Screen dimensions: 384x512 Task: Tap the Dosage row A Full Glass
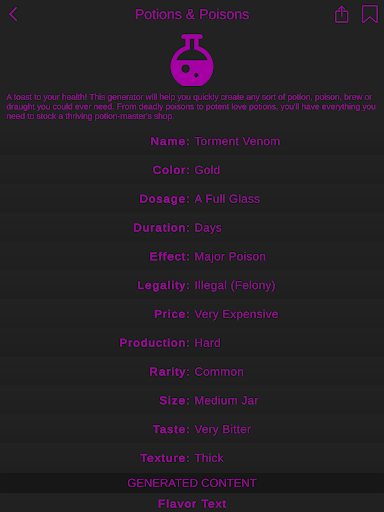192,199
